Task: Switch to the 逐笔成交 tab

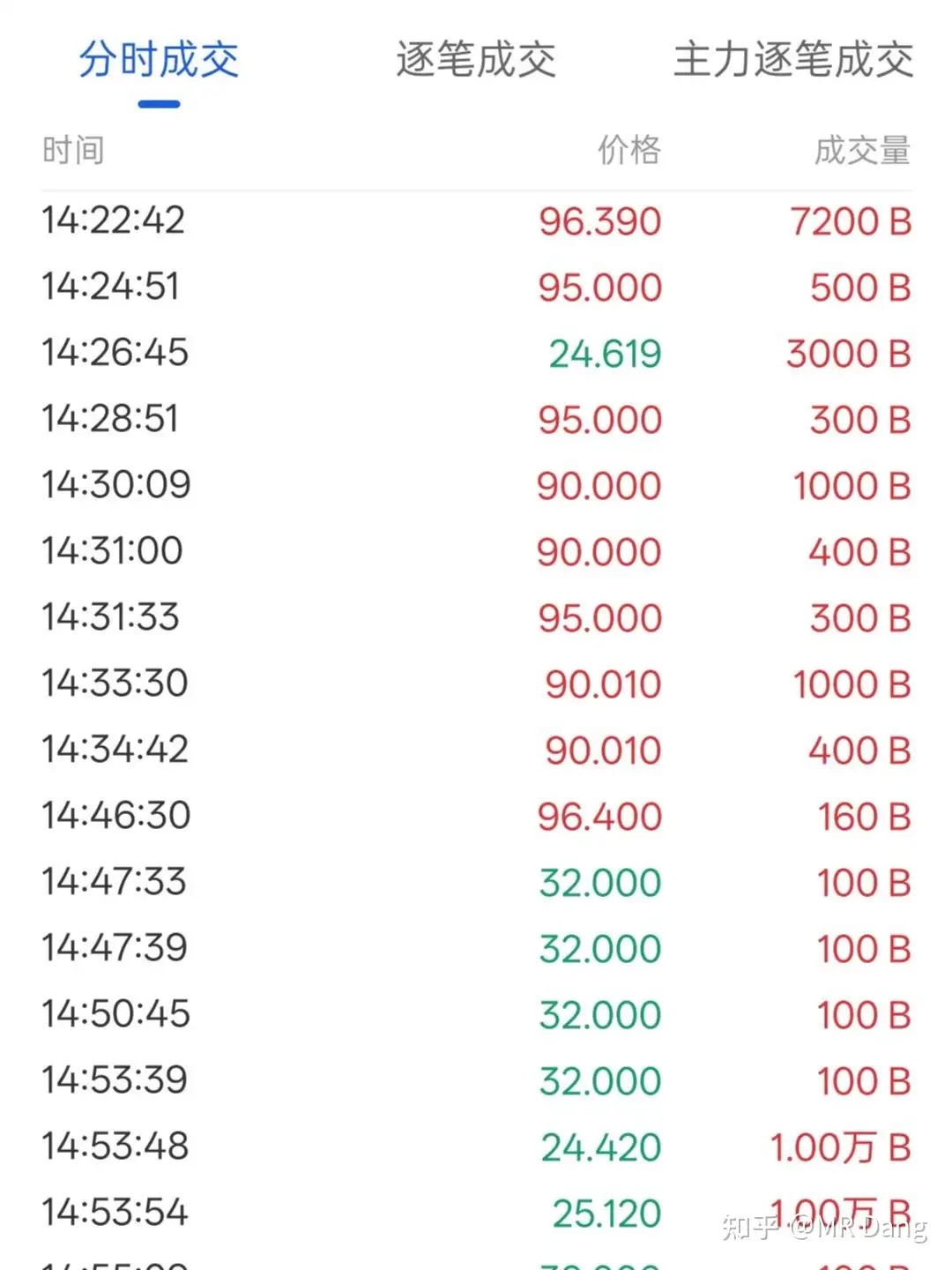Action: [x=476, y=61]
